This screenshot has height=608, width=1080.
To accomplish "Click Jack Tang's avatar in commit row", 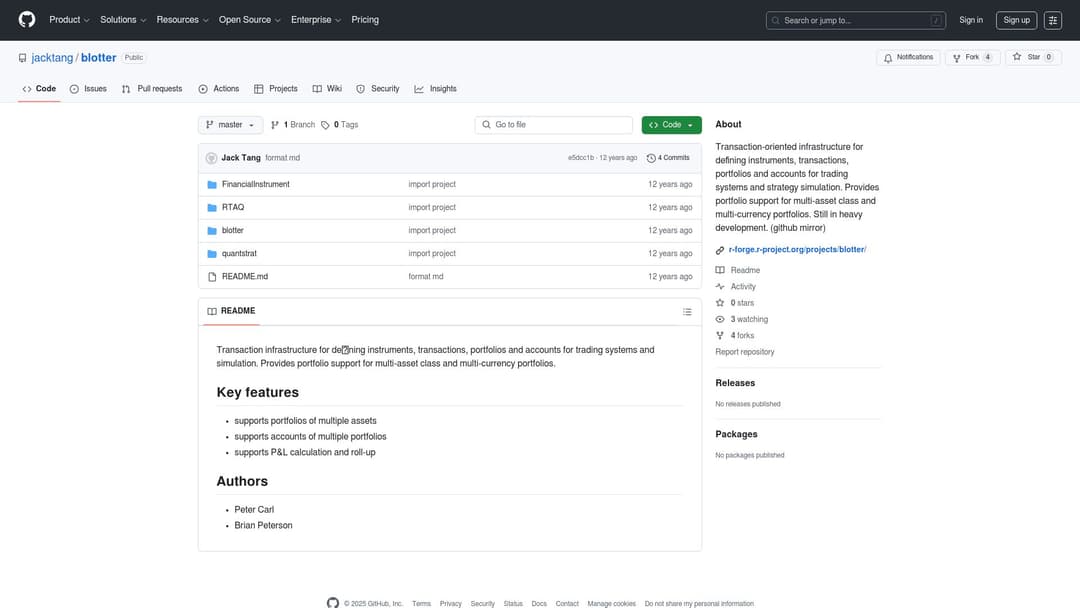I will [x=211, y=158].
